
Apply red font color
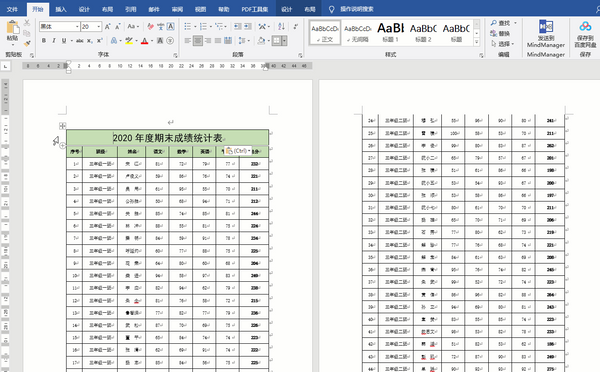pos(145,41)
